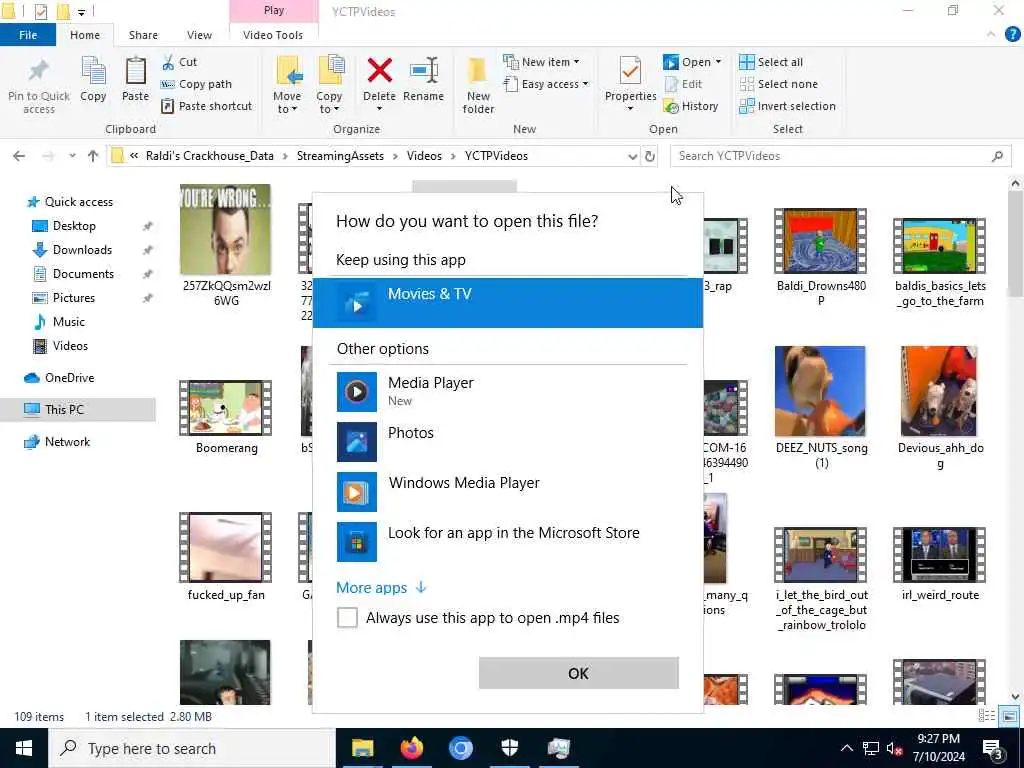The image size is (1024, 768).
Task: Click Edit in the Open group
Action: pos(684,84)
